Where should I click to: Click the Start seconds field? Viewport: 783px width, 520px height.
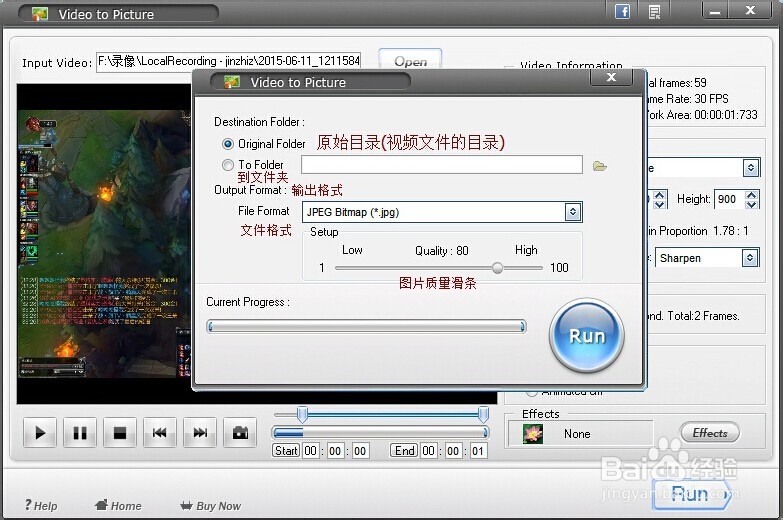(x=360, y=451)
